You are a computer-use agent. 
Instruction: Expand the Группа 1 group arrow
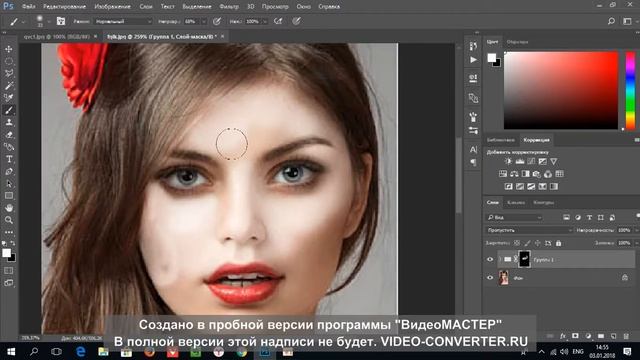click(x=500, y=260)
